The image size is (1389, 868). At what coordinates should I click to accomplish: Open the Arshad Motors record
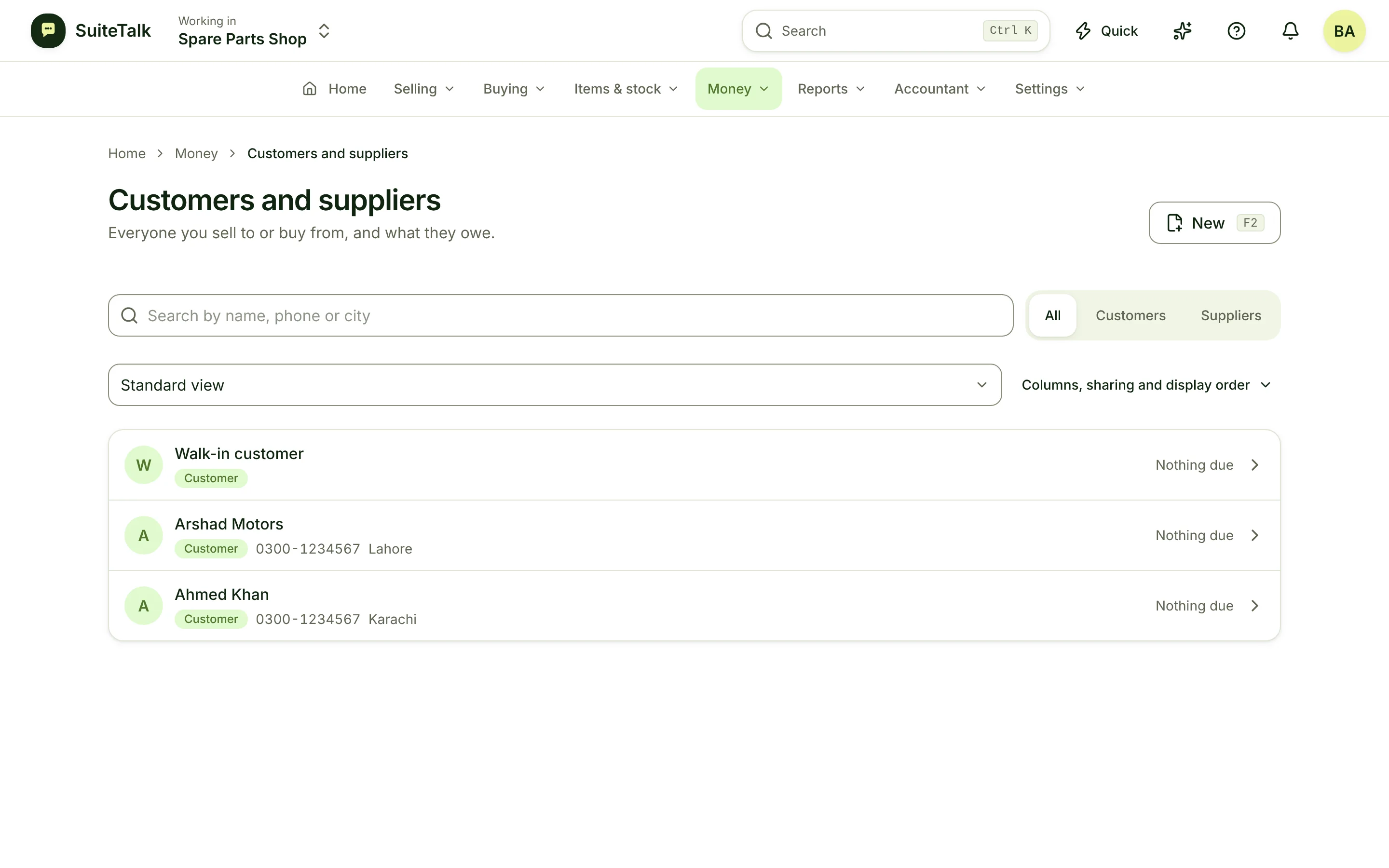(x=694, y=535)
